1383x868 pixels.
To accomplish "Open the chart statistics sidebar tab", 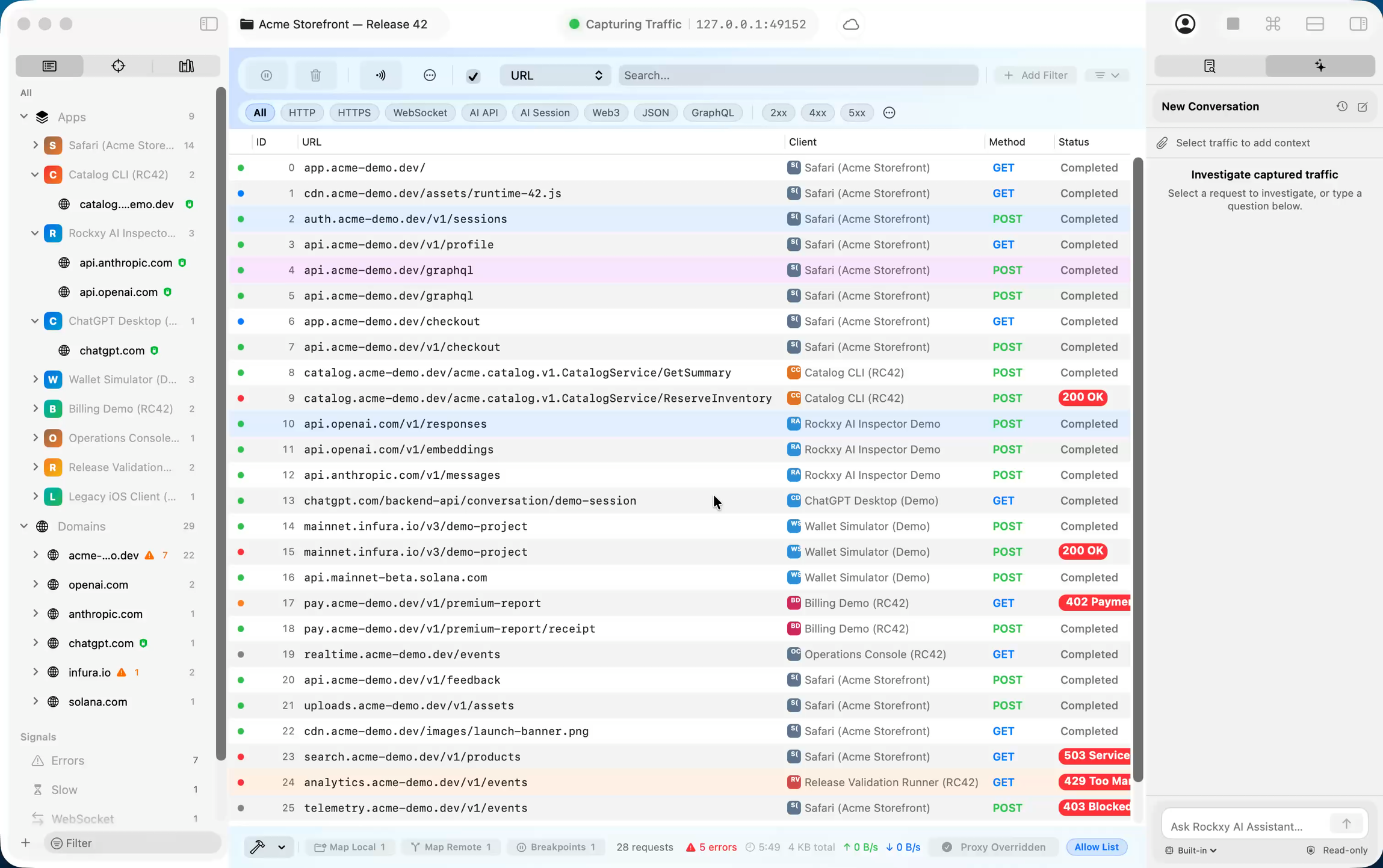I will coord(187,66).
